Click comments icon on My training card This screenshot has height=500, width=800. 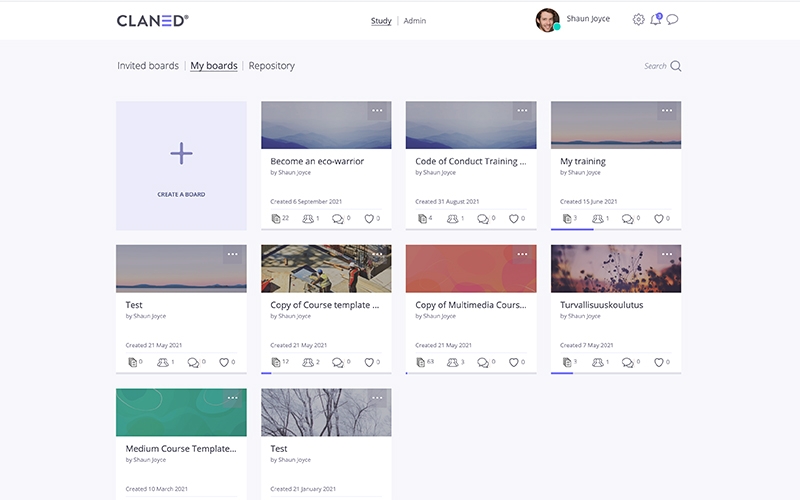pyautogui.click(x=628, y=218)
